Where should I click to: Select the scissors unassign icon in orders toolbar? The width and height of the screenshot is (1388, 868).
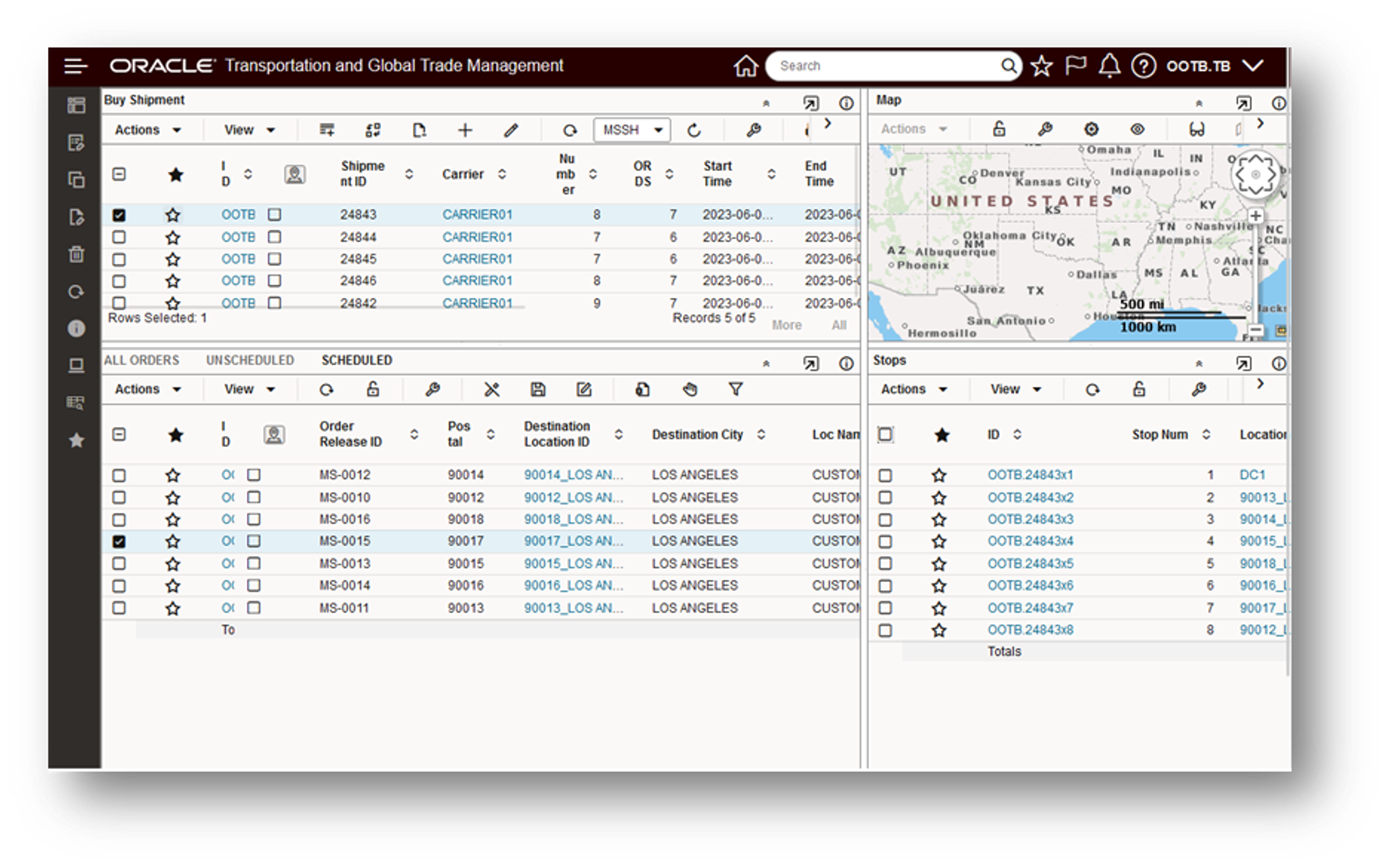click(x=492, y=390)
